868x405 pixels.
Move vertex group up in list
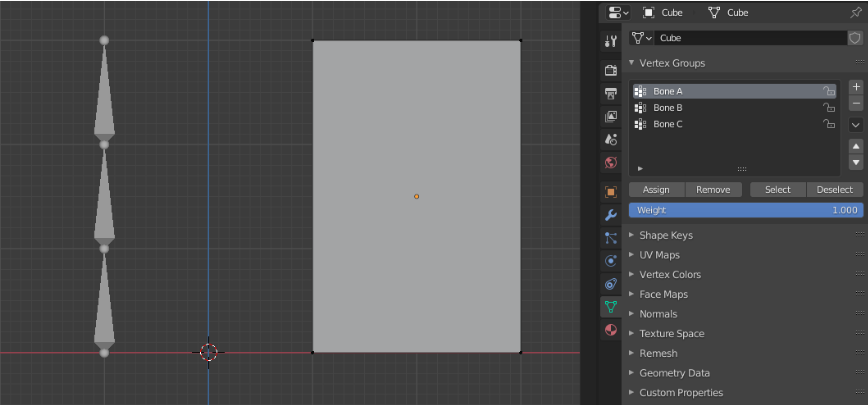coord(856,146)
